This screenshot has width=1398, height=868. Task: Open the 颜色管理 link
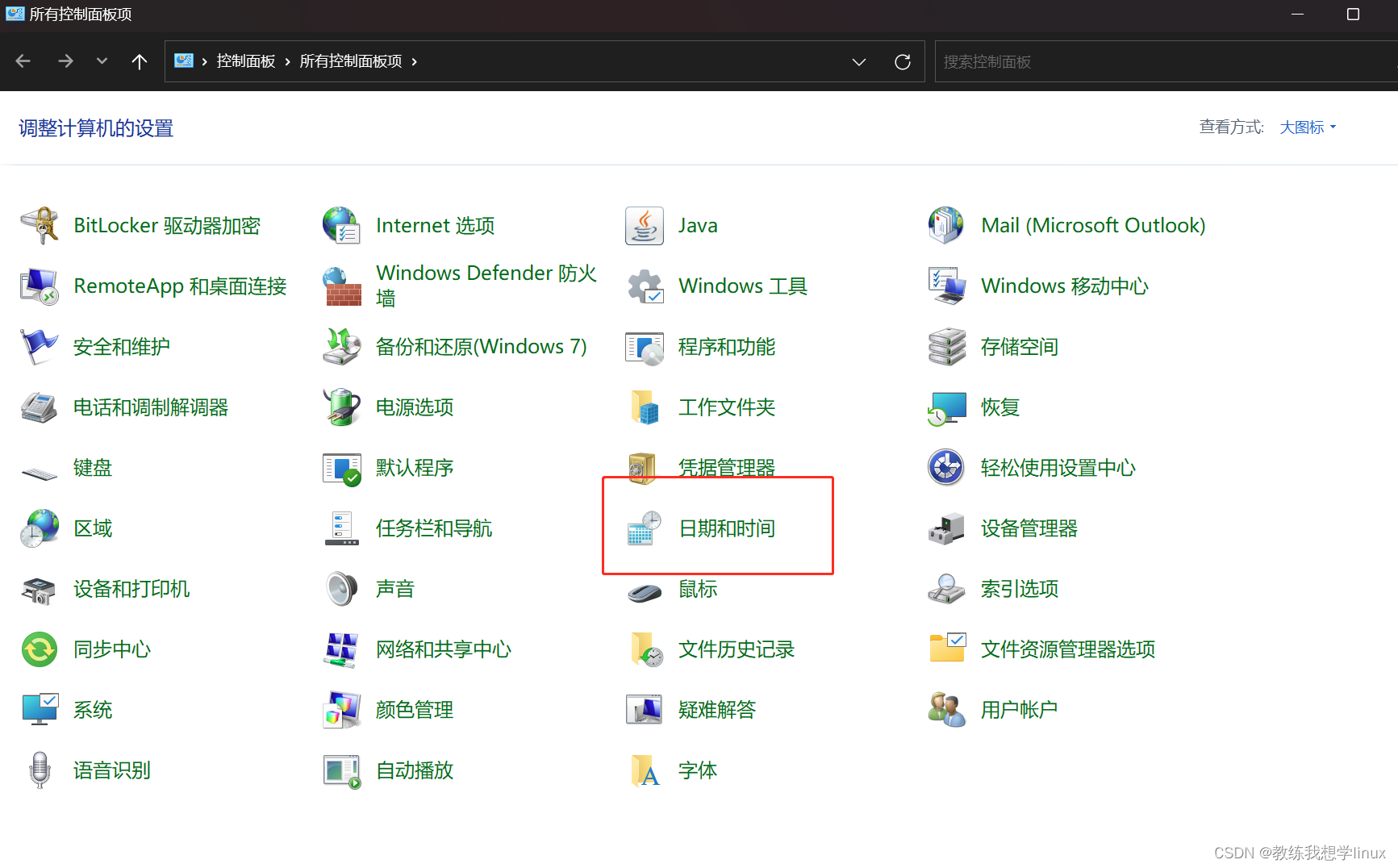(415, 710)
